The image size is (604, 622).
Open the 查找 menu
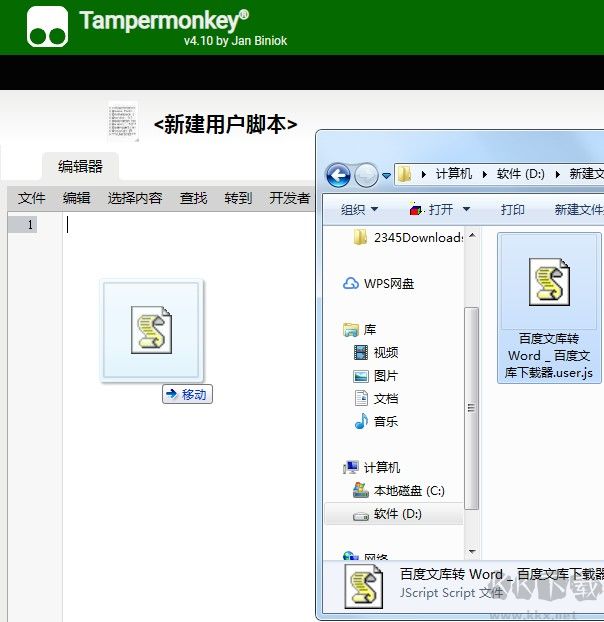click(x=193, y=198)
